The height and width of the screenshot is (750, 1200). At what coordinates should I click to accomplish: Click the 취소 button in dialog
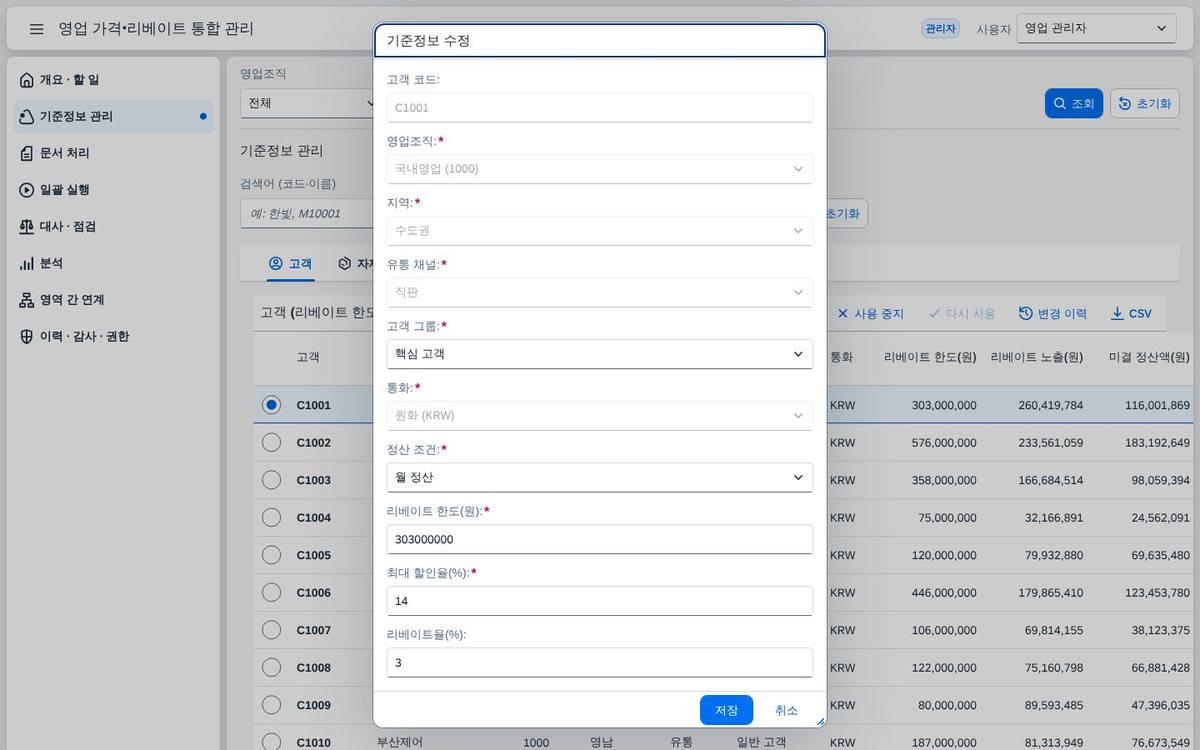pyautogui.click(x=786, y=710)
